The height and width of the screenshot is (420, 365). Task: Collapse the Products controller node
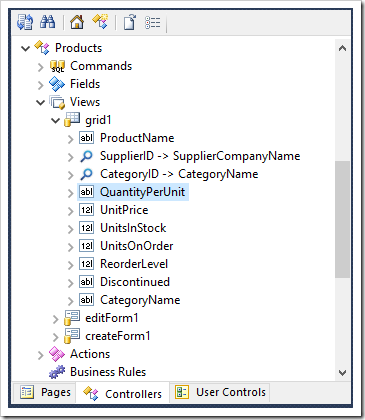tap(25, 49)
